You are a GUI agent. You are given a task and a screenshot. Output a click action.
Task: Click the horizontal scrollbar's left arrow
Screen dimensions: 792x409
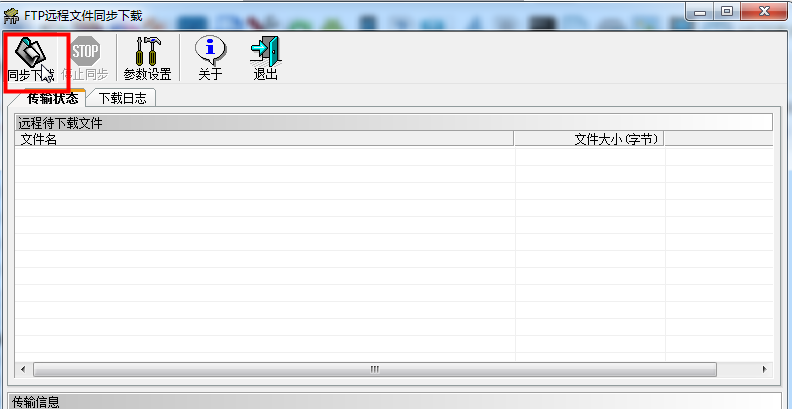point(23,368)
